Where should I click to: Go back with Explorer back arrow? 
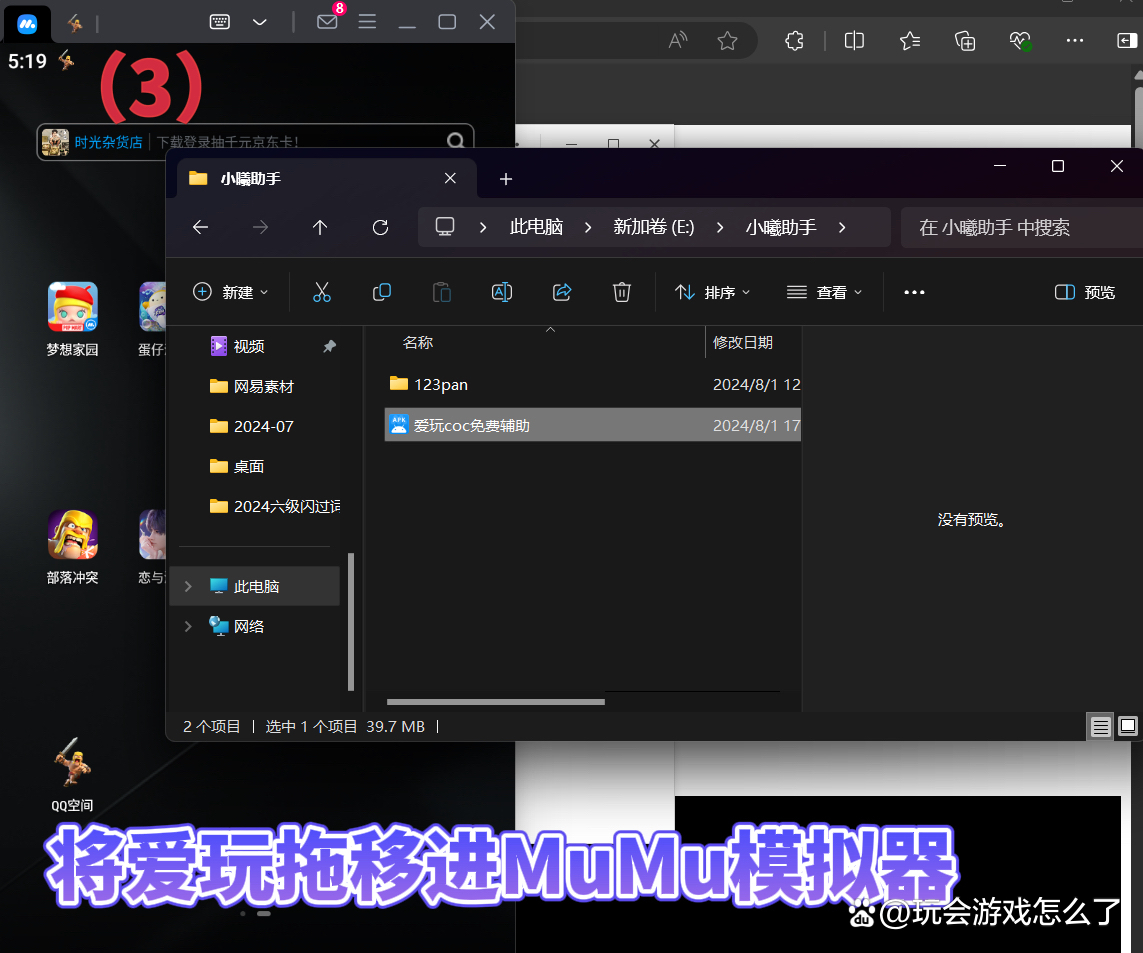tap(200, 227)
